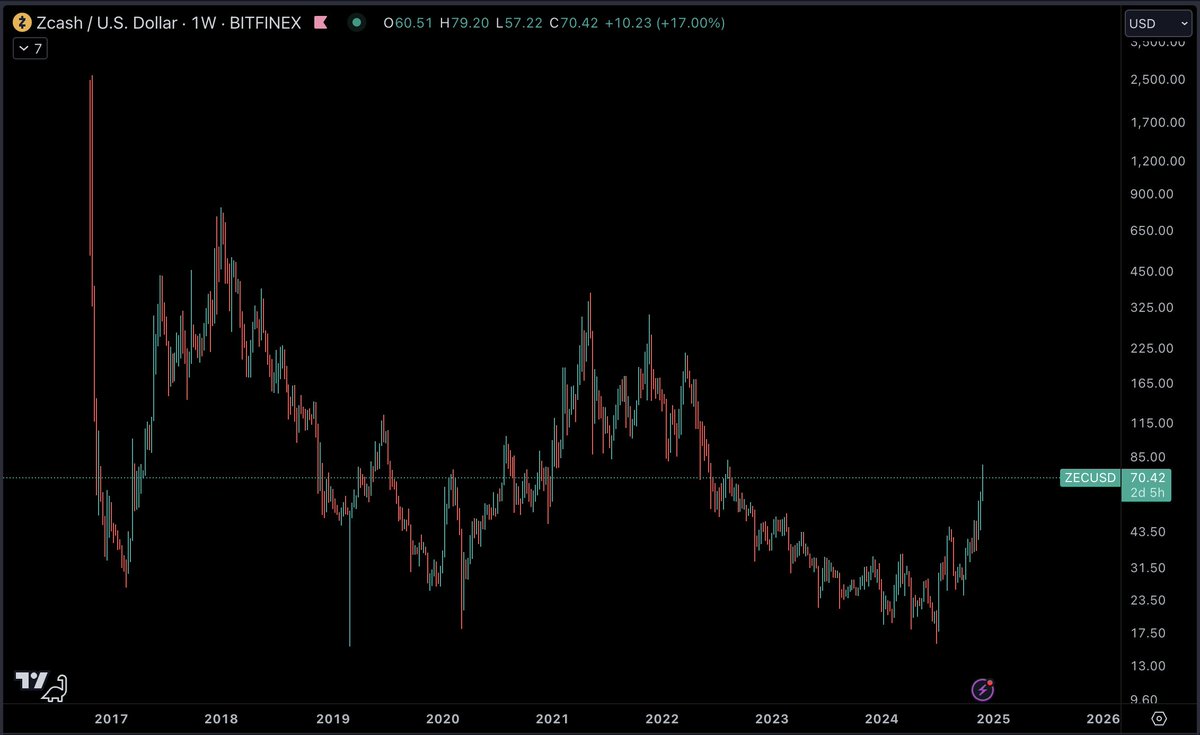Click the 2,500.00 price scale label
1200x735 pixels.
point(1157,79)
